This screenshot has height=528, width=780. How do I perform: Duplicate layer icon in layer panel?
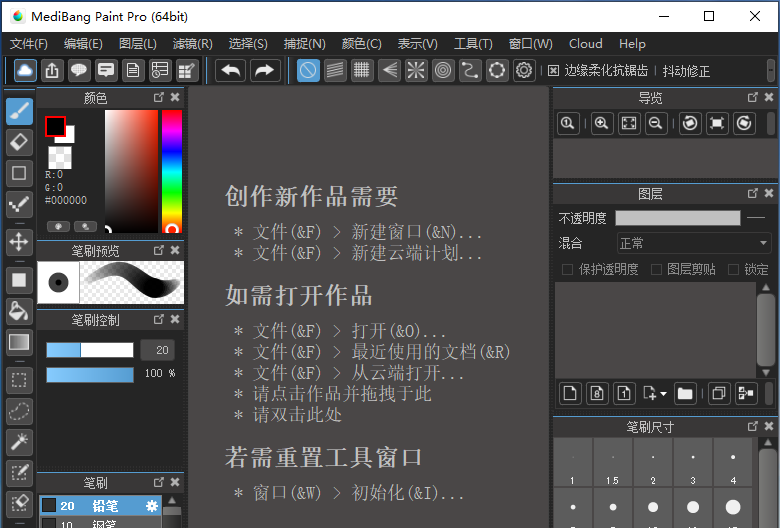[x=719, y=394]
